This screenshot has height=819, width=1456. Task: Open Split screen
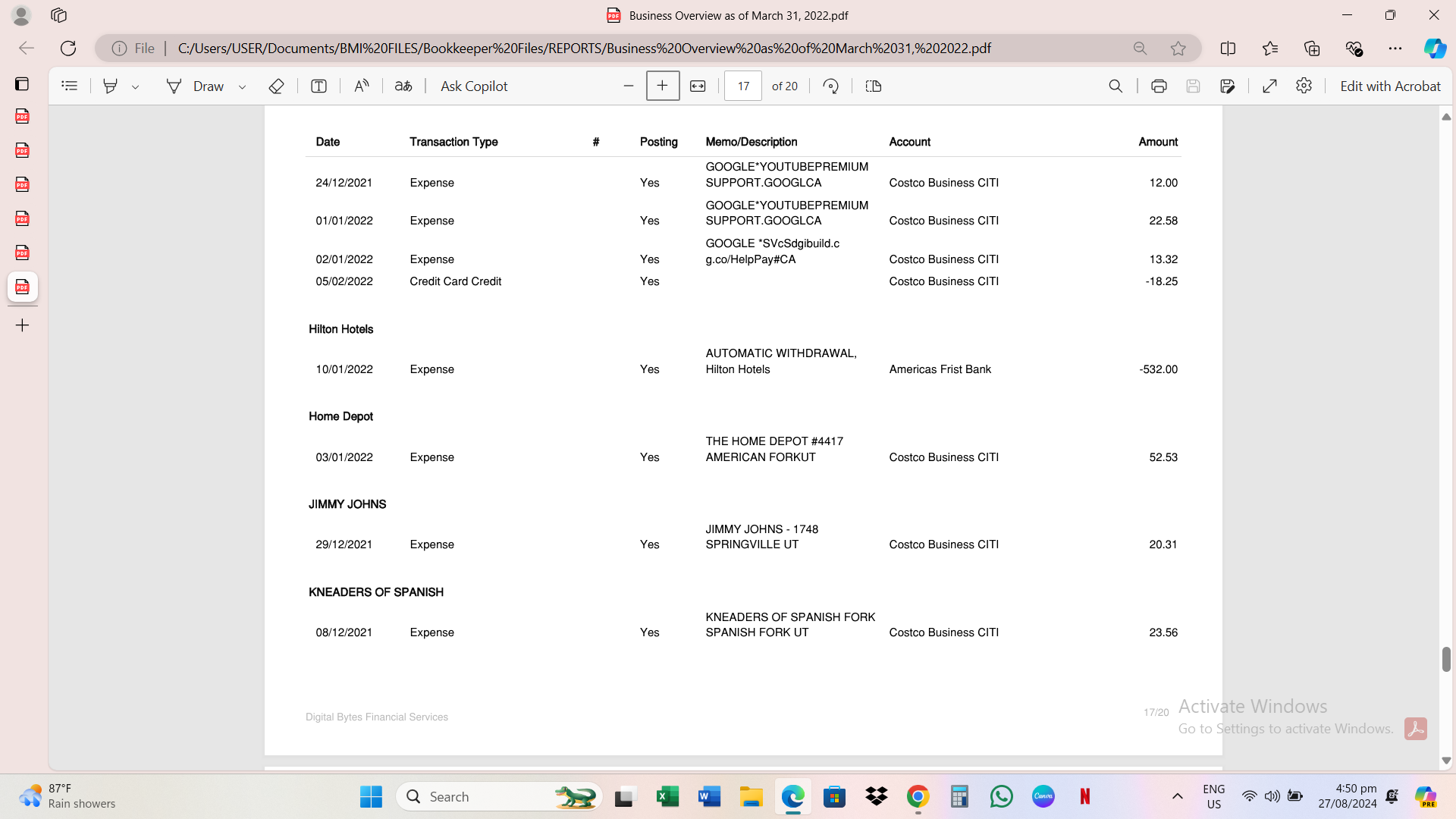(x=1228, y=49)
